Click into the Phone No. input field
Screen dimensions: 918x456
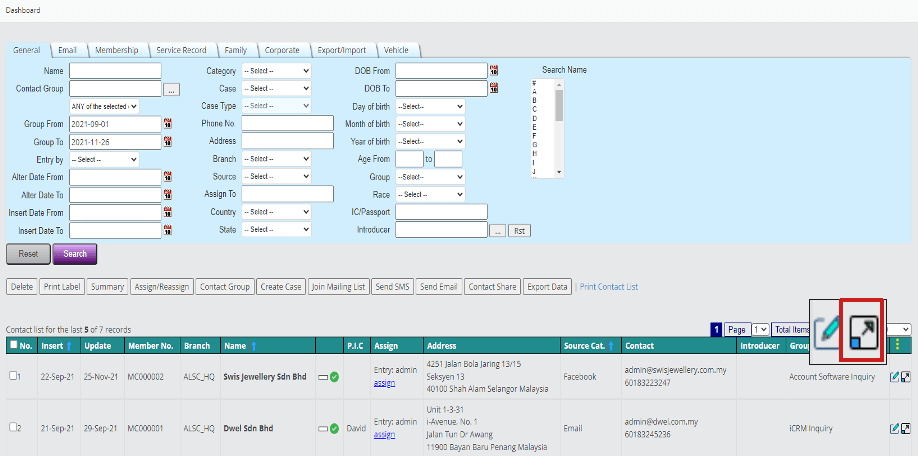coord(287,124)
